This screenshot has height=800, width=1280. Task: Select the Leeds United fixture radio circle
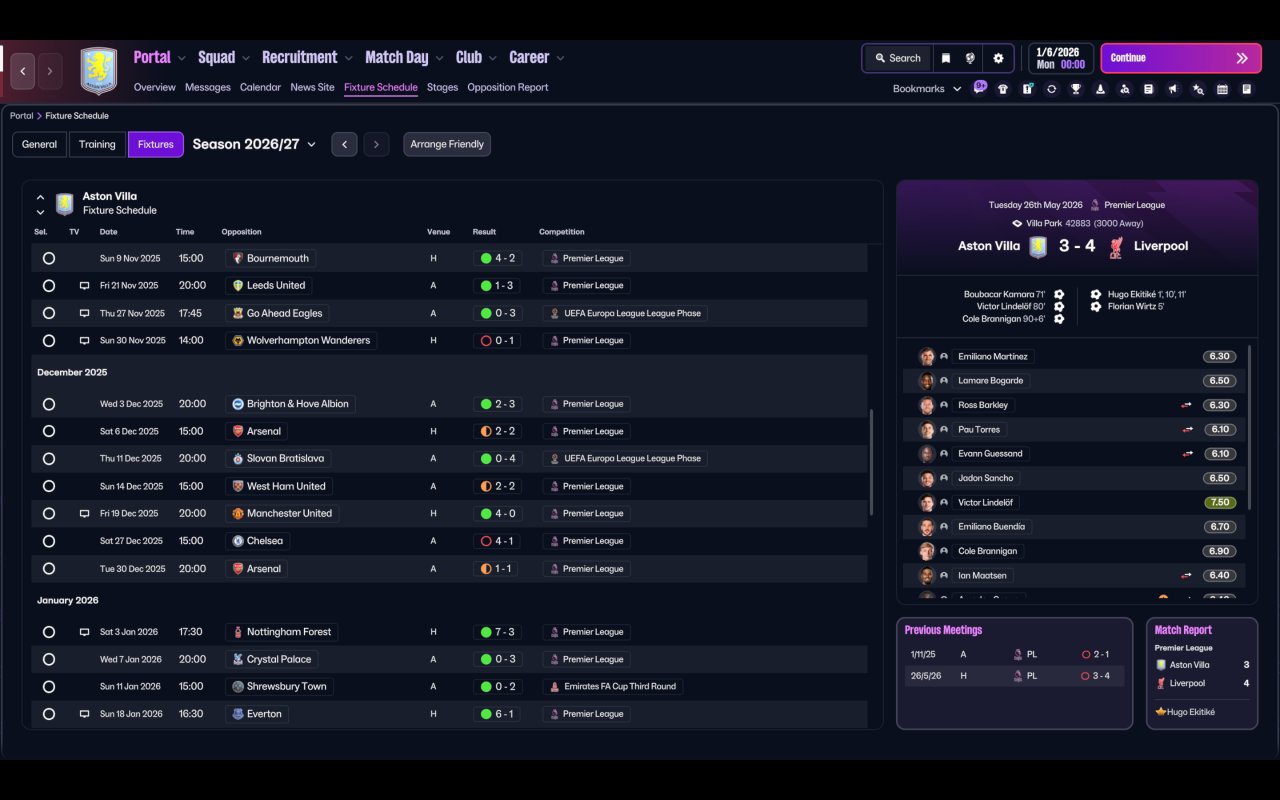(49, 286)
